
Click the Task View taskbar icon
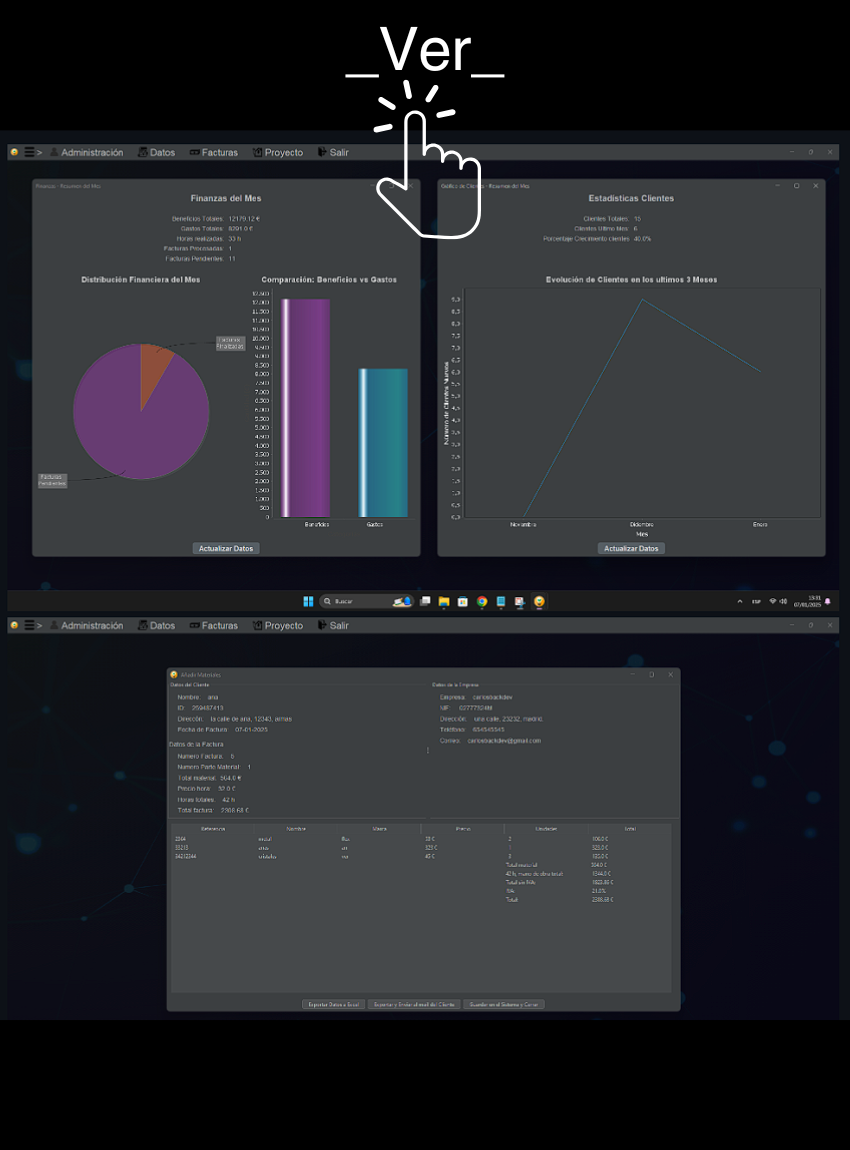(425, 602)
